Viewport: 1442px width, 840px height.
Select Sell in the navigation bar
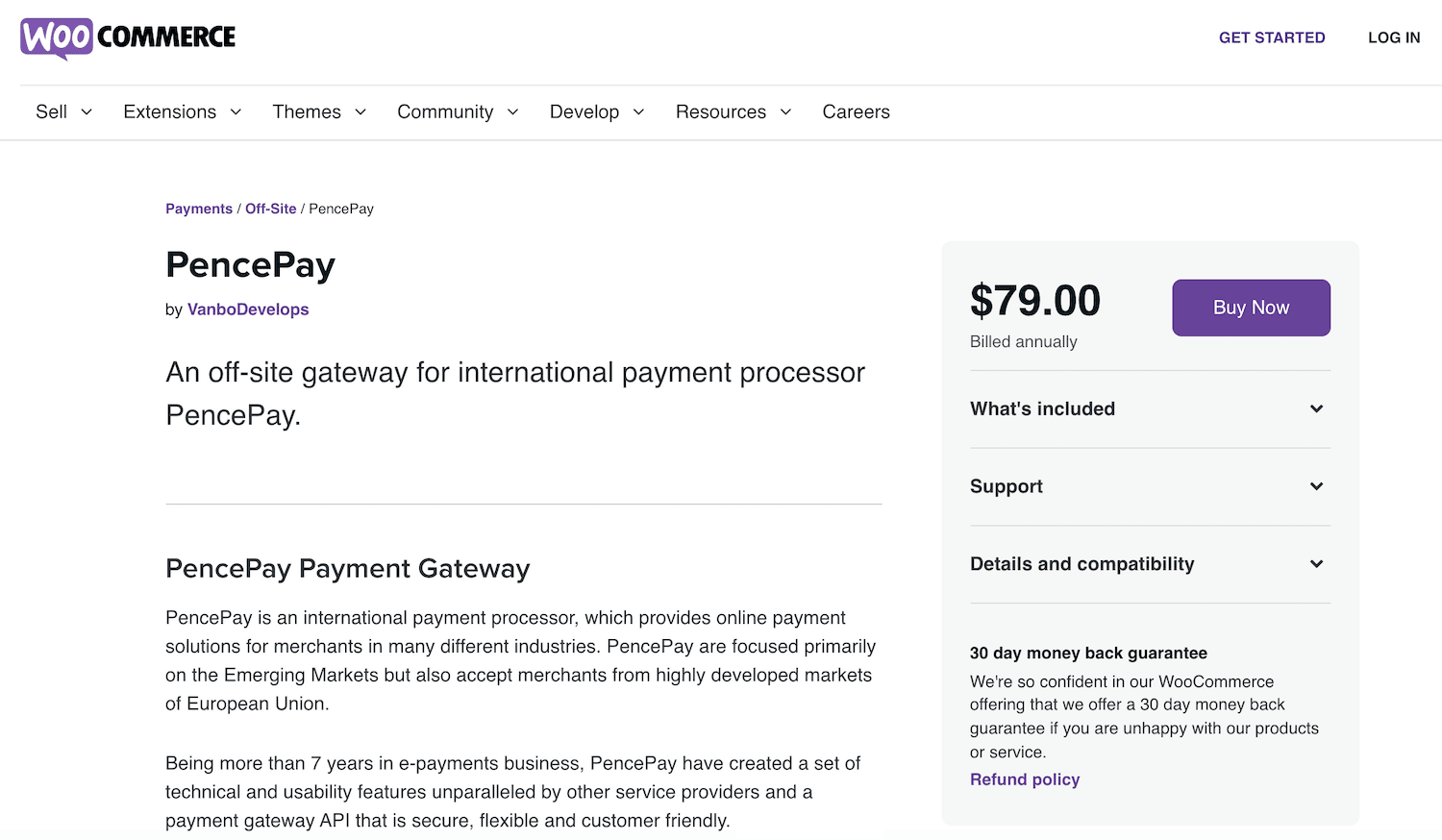[51, 111]
